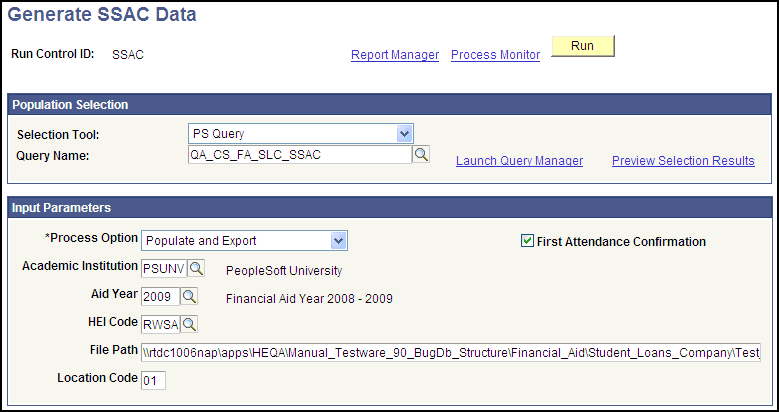Focus the File Path input field
779x412 pixels.
click(x=451, y=352)
